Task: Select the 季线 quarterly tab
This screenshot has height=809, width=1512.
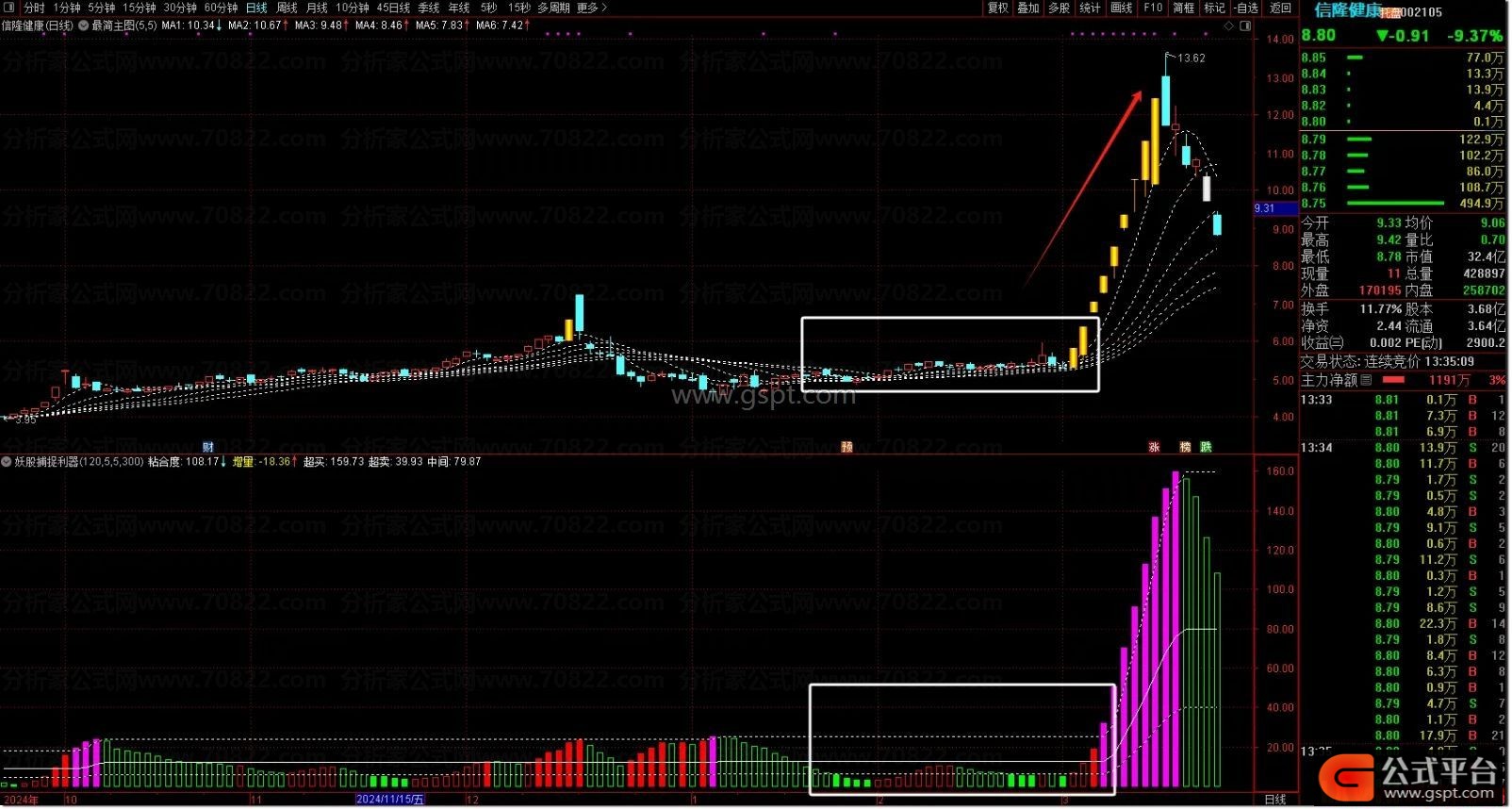Action: coord(429,8)
